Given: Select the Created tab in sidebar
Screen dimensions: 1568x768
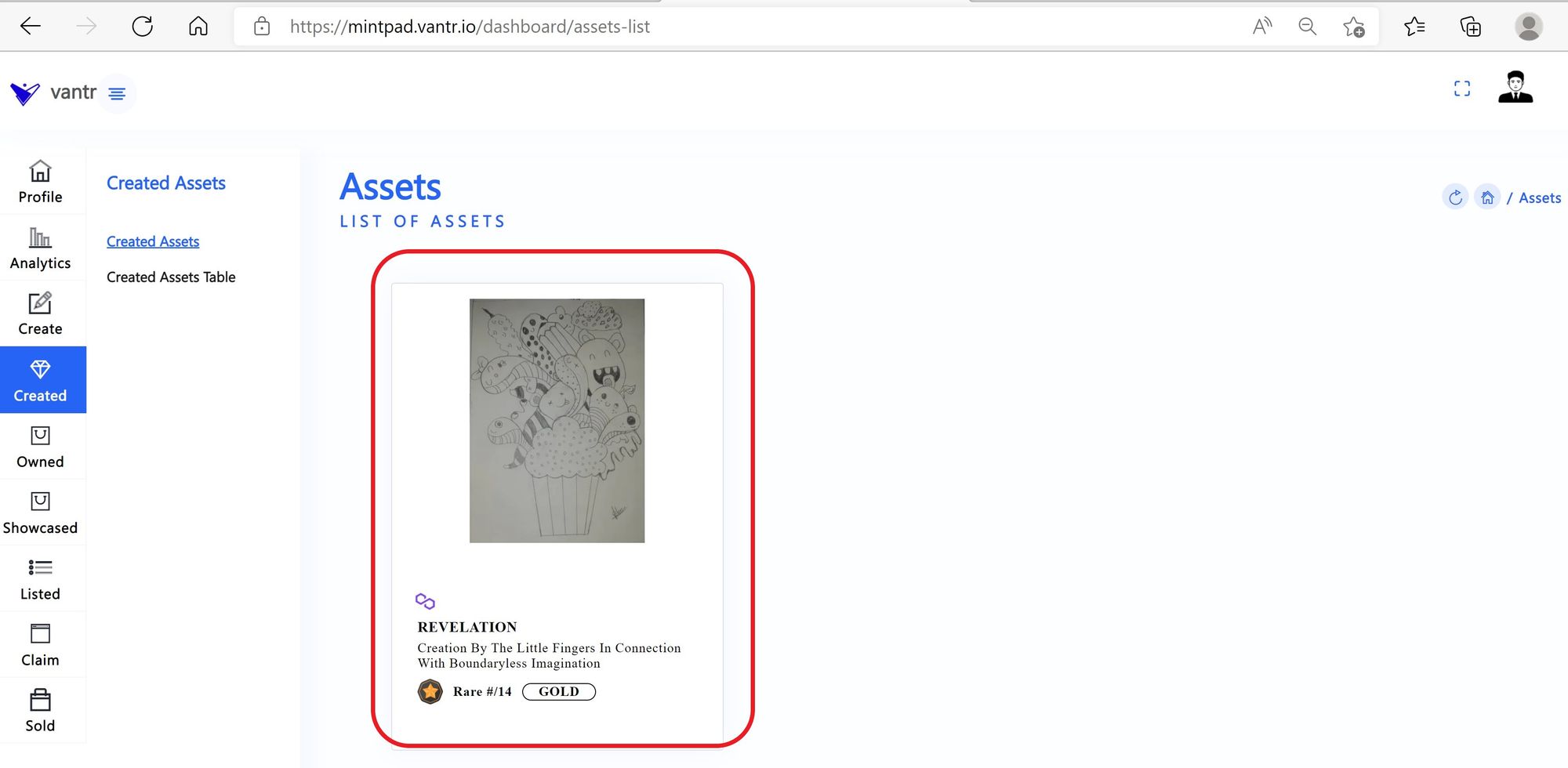Looking at the screenshot, I should (x=41, y=380).
